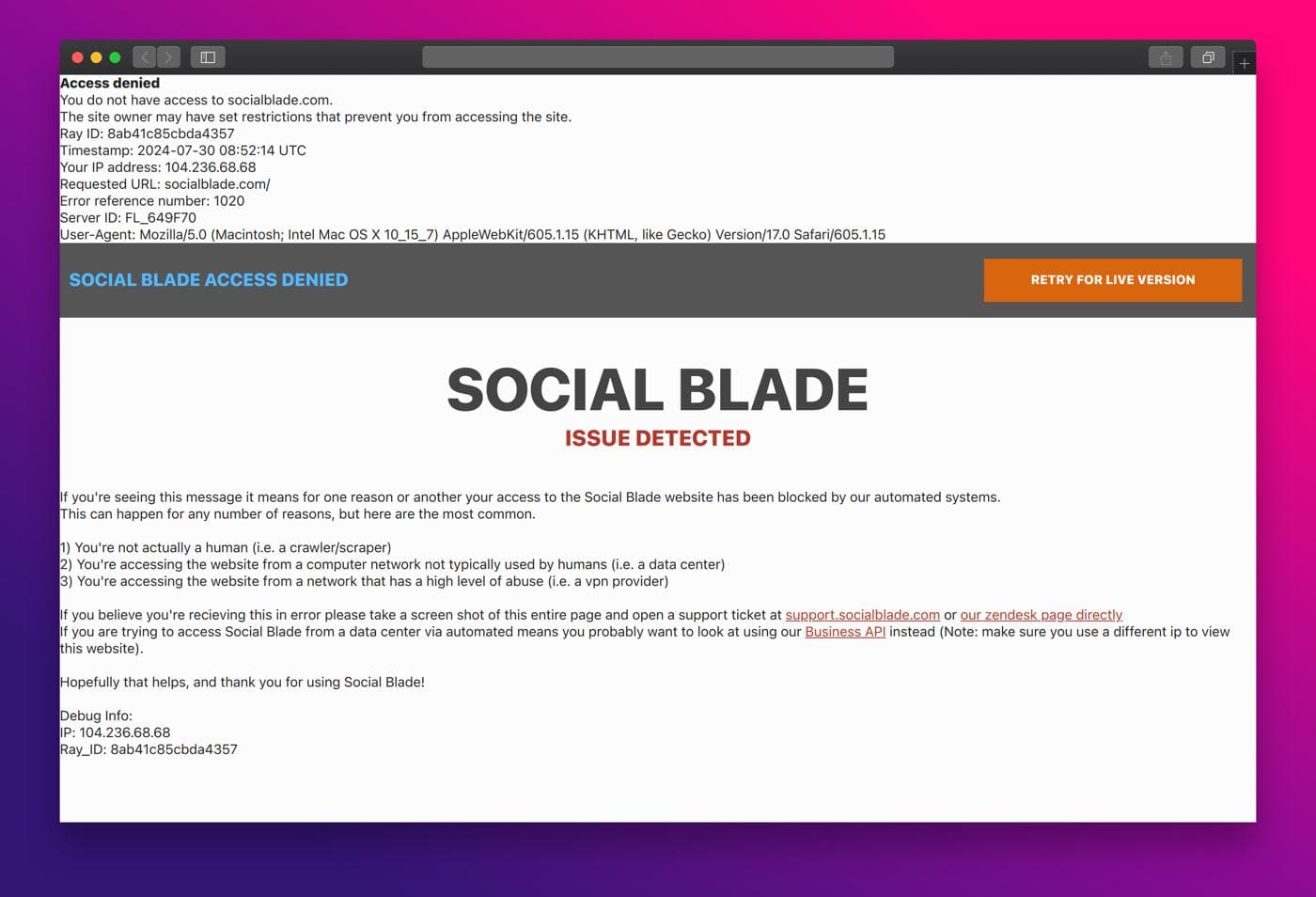1316x897 pixels.
Task: Click the forward navigation arrow
Action: (167, 56)
